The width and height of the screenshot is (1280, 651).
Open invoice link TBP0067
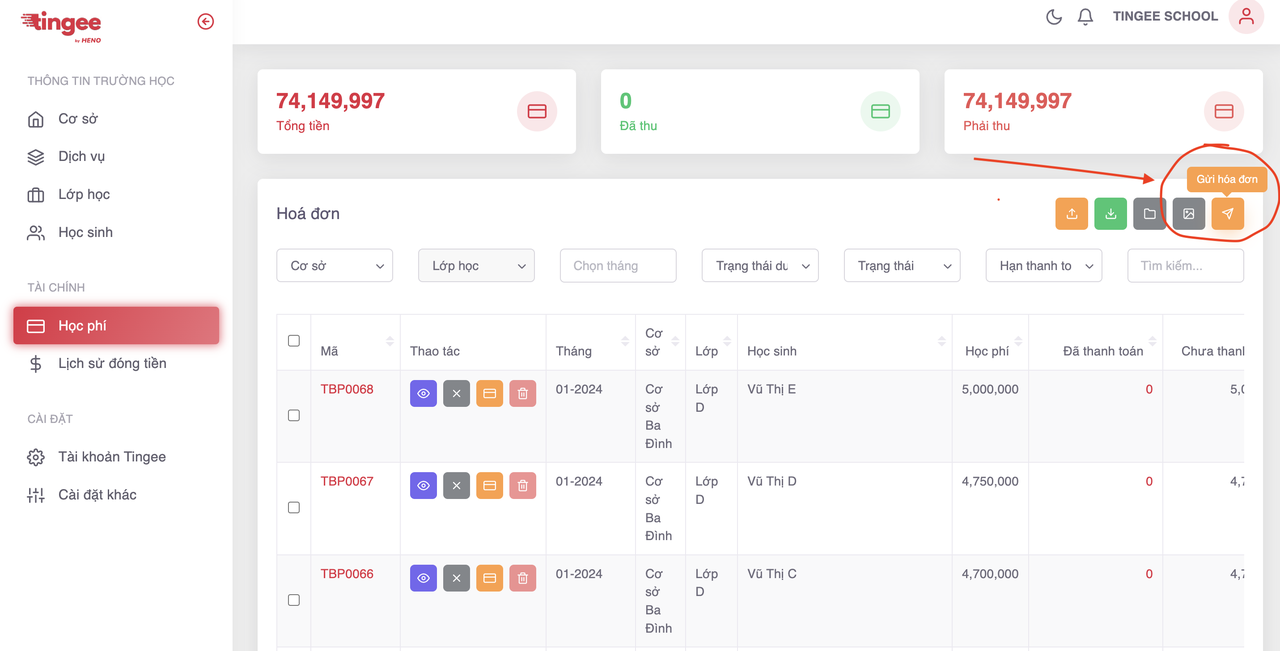point(347,481)
